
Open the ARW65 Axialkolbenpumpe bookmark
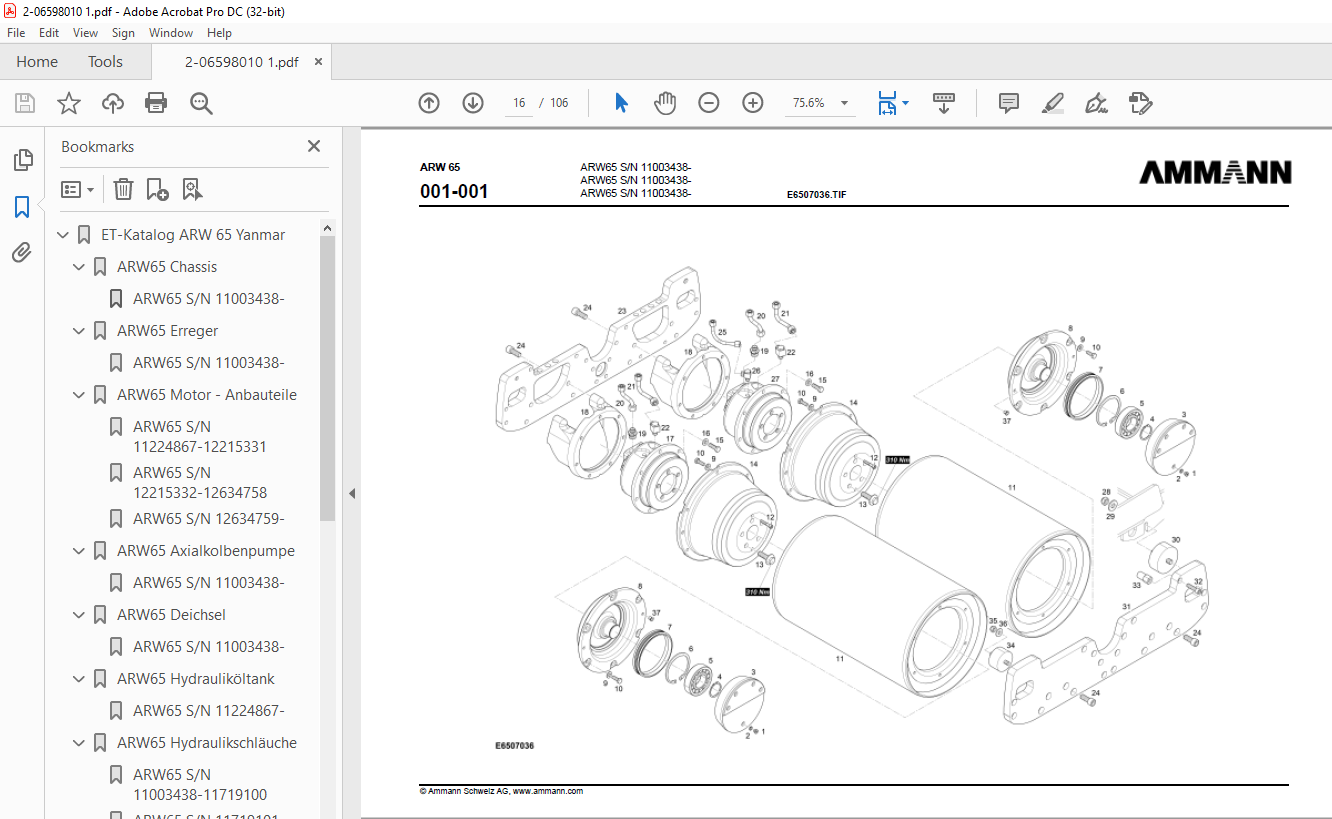(x=206, y=551)
